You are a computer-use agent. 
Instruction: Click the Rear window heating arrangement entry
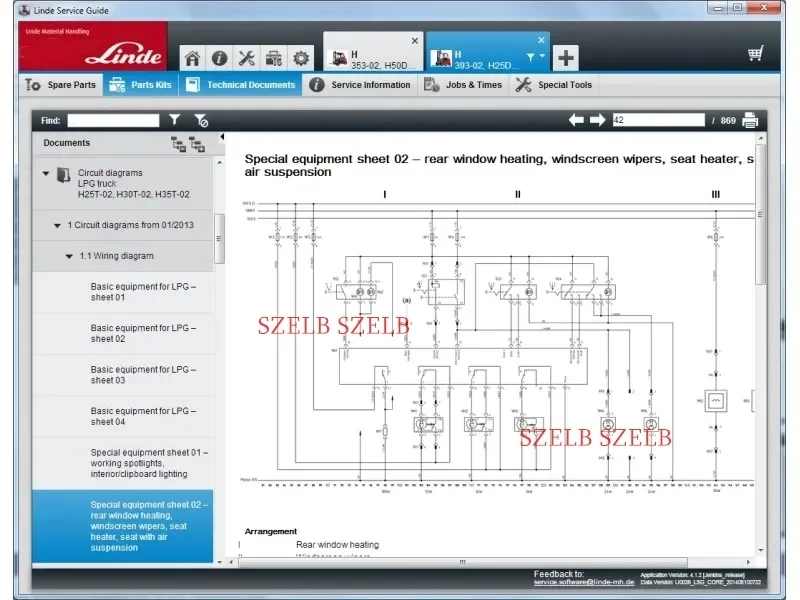pos(337,545)
